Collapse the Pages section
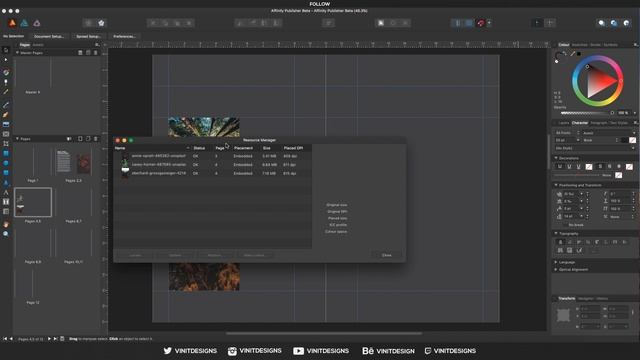Image resolution: width=640 pixels, height=360 pixels. click(17, 139)
